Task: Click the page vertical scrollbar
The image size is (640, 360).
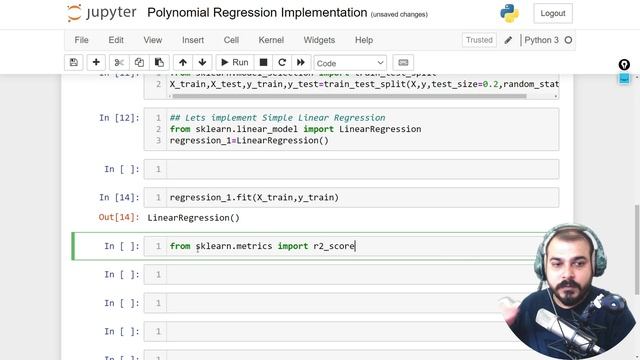Action: click(637, 249)
